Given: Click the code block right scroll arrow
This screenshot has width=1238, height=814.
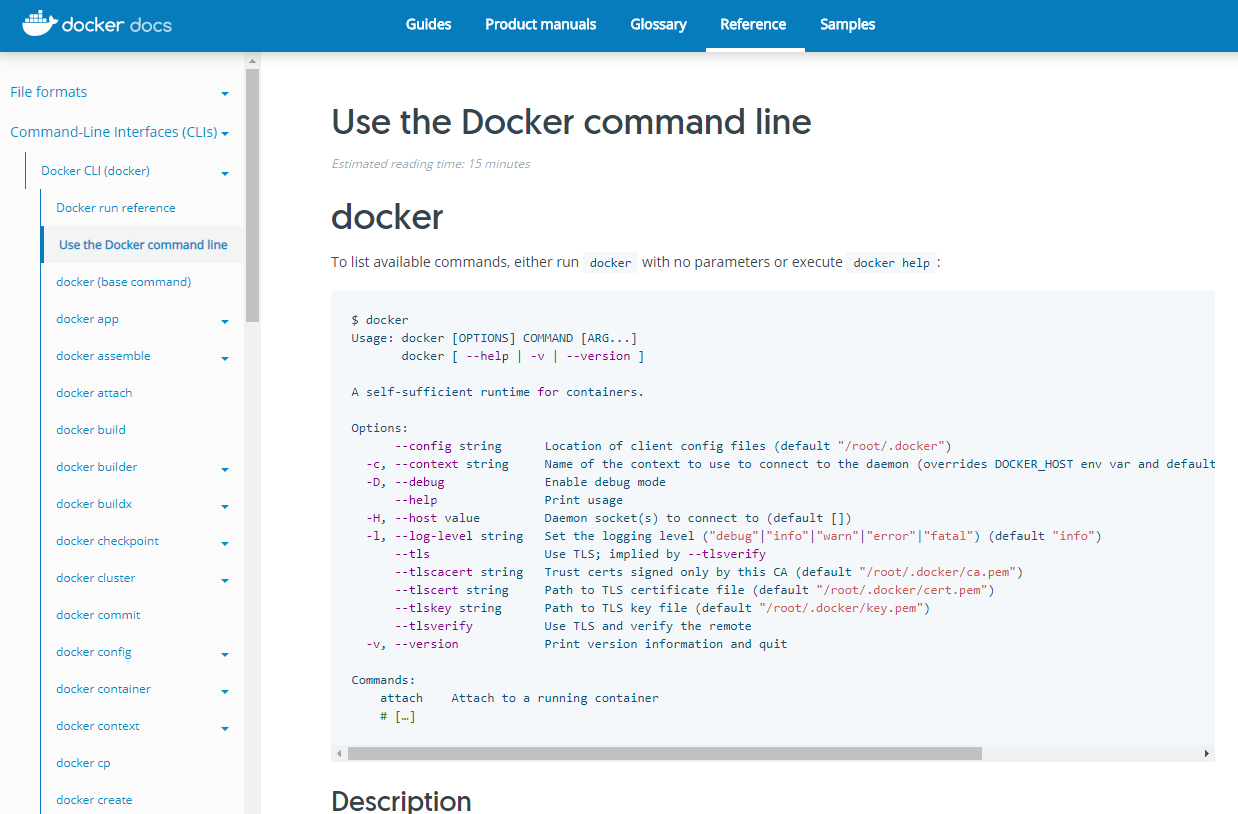Looking at the screenshot, I should [1206, 753].
